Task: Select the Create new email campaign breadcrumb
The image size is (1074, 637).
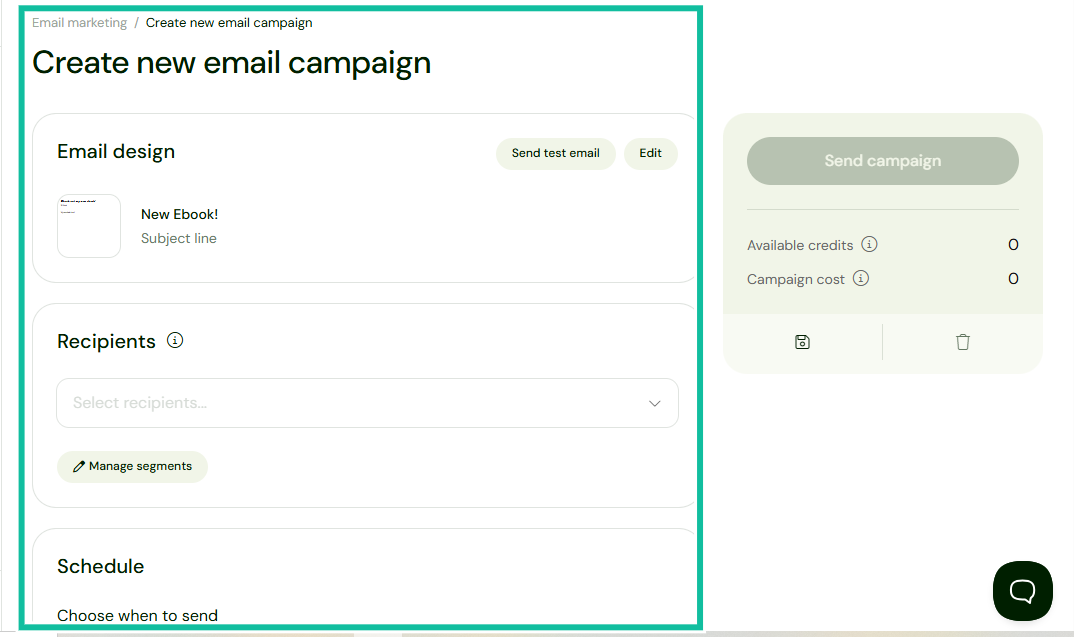Action: click(229, 22)
